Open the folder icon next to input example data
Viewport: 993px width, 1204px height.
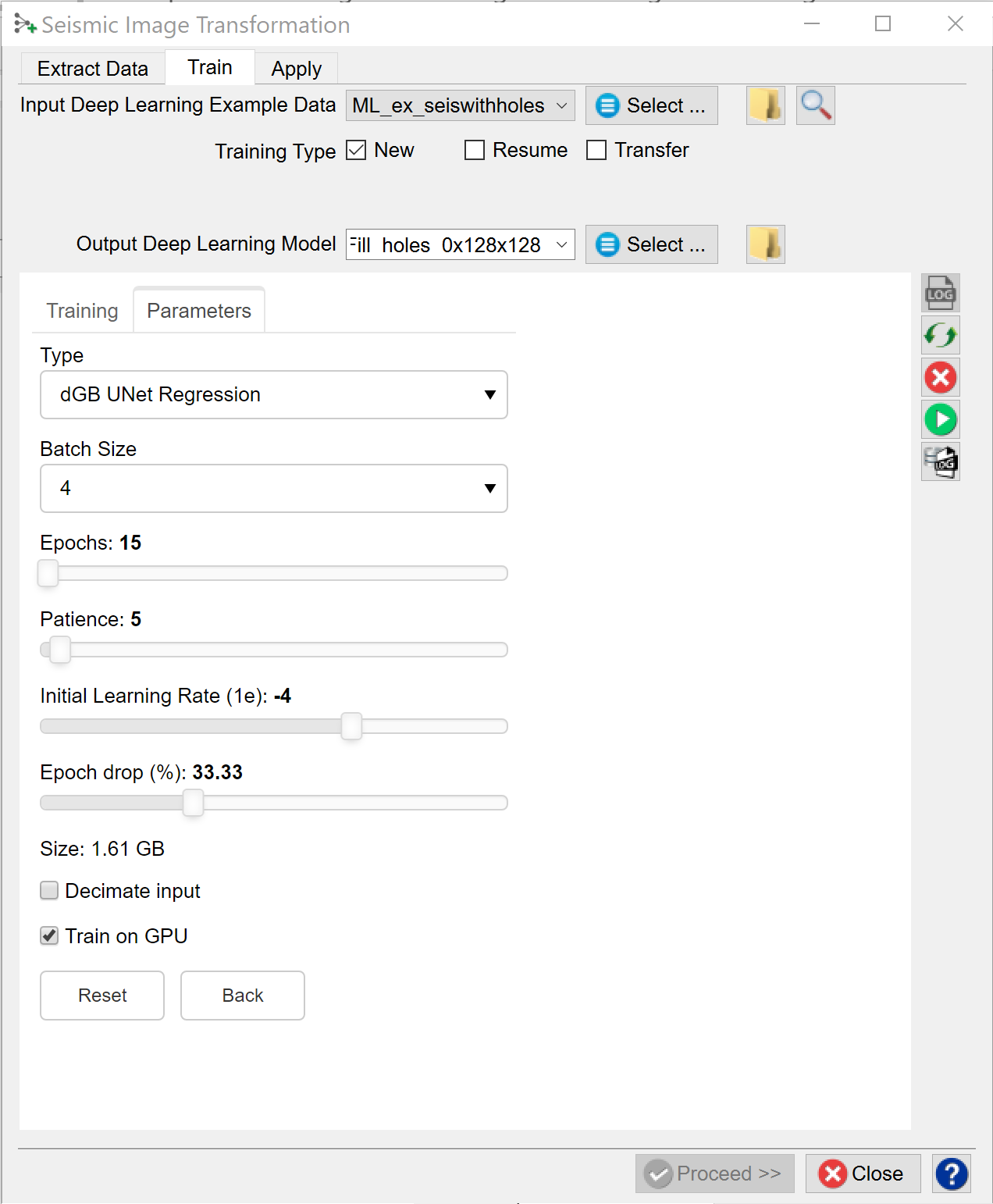(x=765, y=105)
